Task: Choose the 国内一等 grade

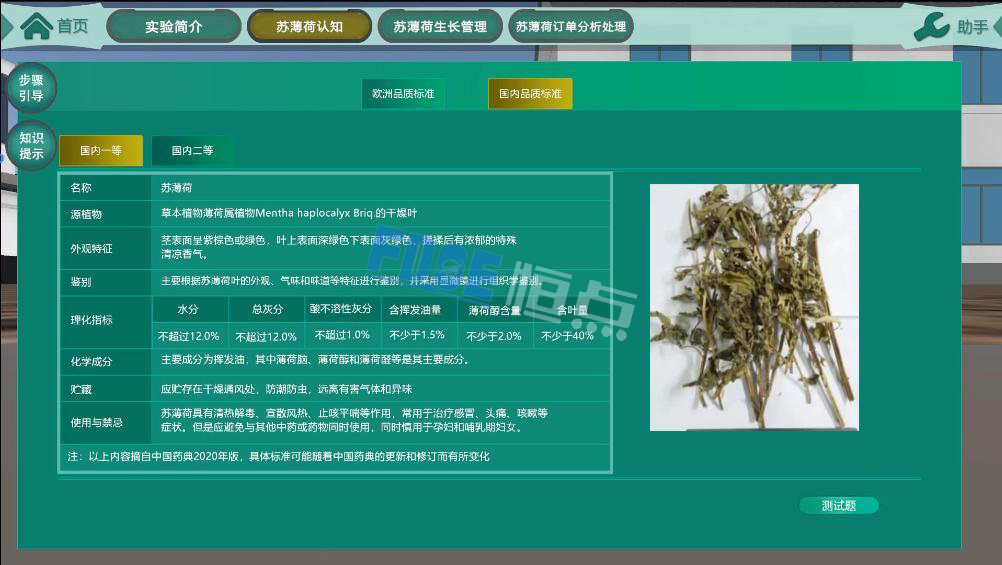Action: pos(101,151)
